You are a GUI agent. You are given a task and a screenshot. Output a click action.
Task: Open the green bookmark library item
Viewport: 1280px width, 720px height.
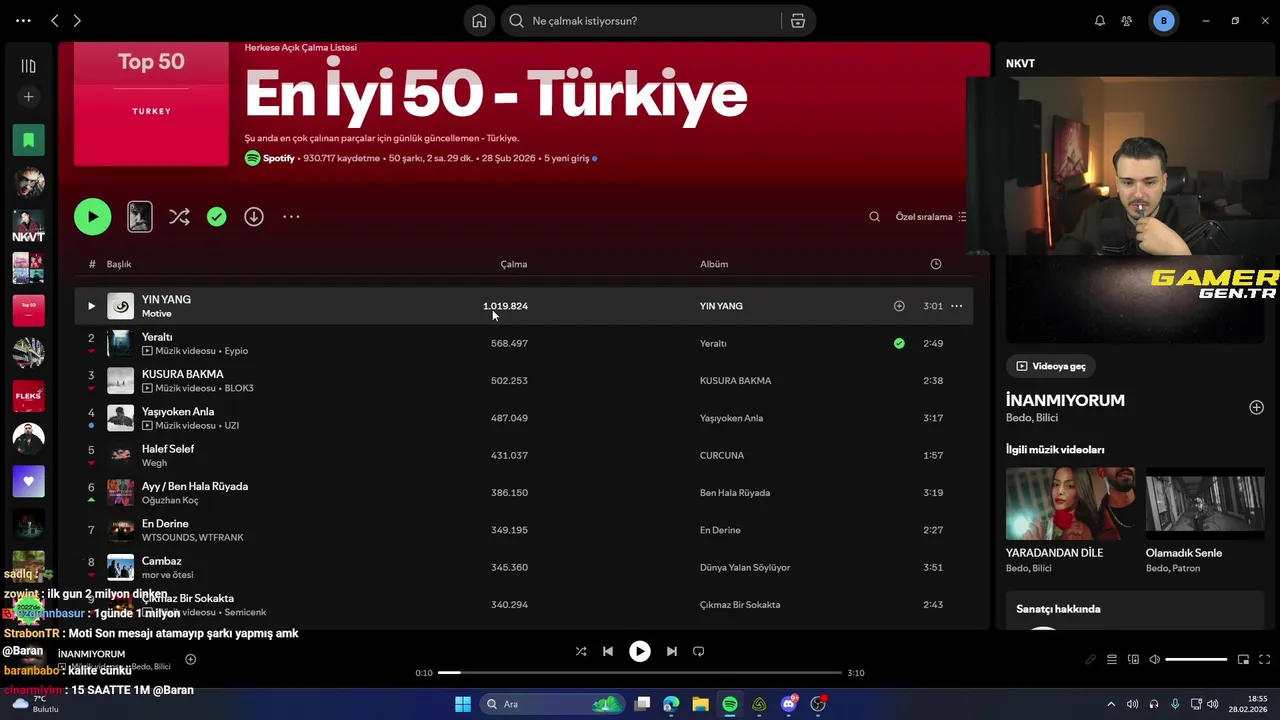28,140
